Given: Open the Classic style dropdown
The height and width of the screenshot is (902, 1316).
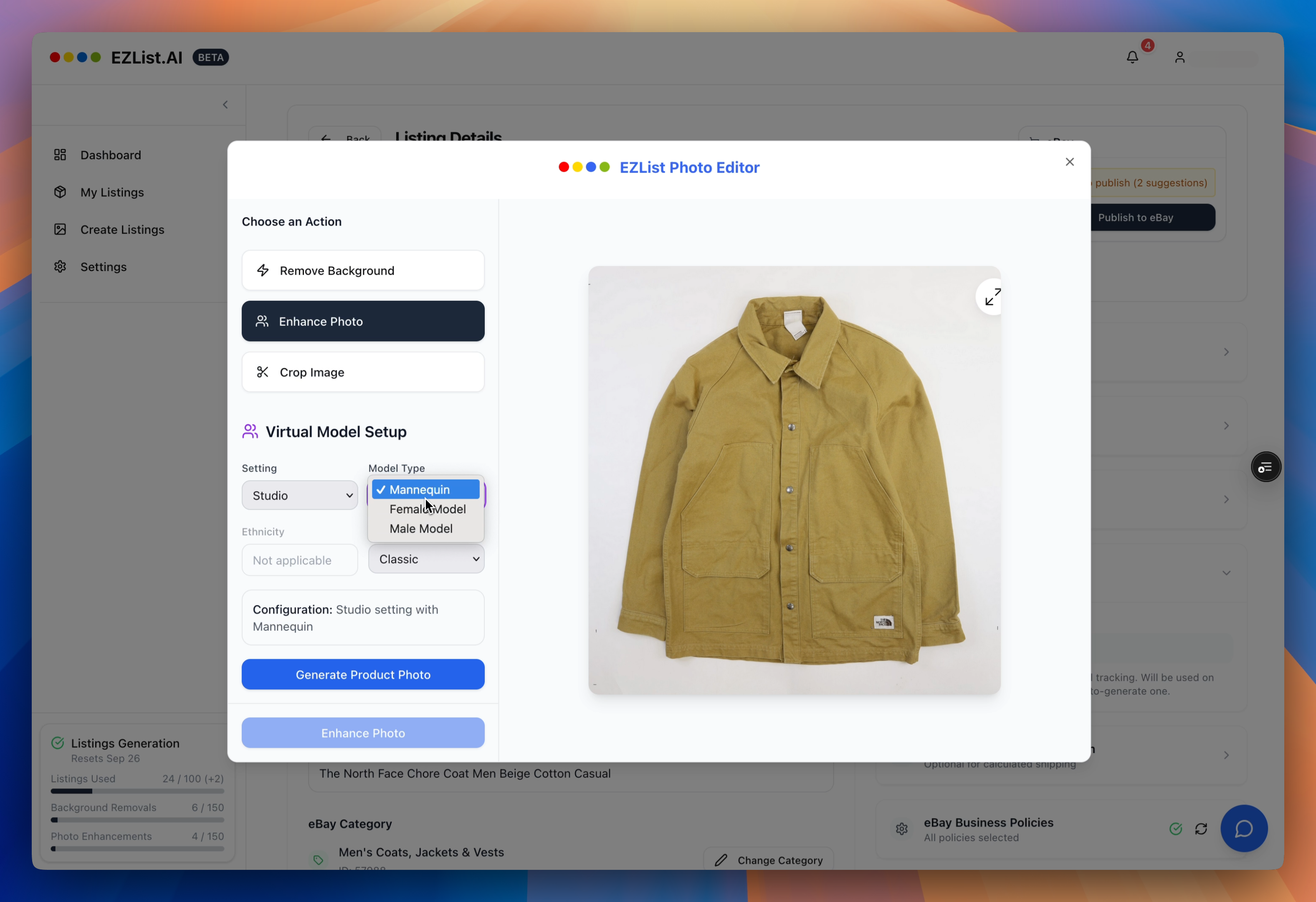Looking at the screenshot, I should point(426,559).
